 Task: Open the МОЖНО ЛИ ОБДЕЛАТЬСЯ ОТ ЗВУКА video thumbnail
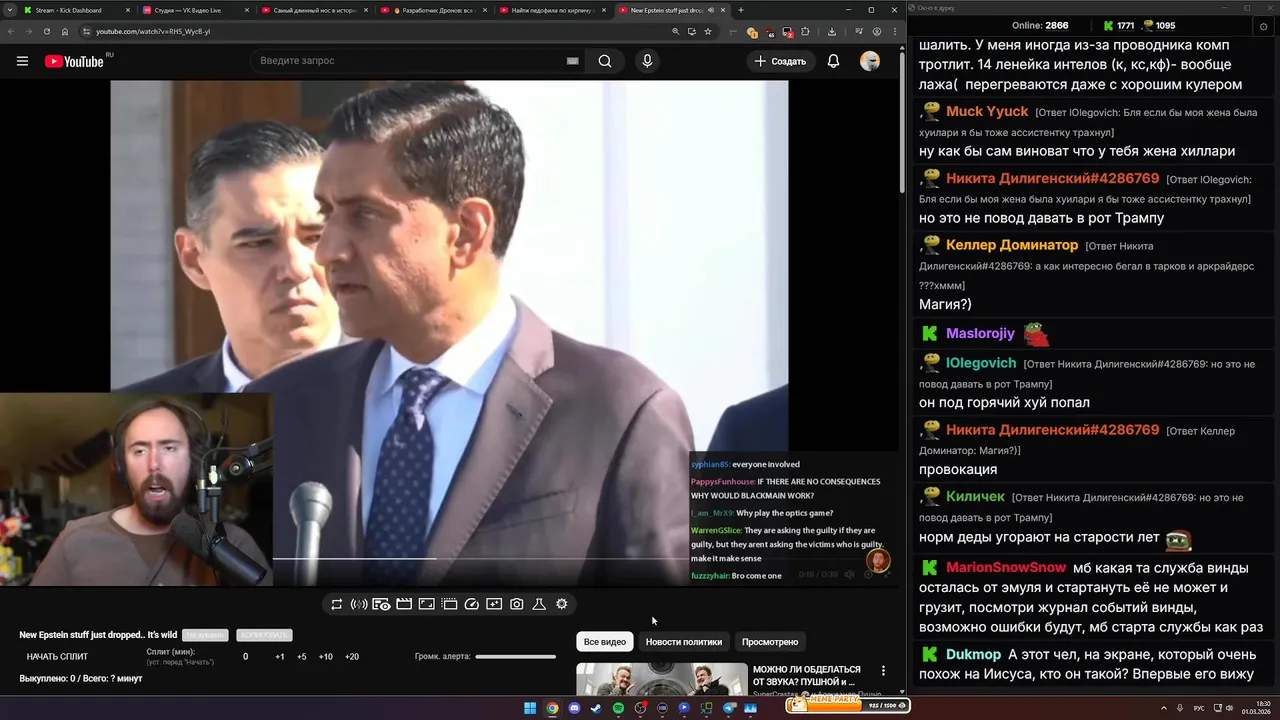click(x=661, y=679)
